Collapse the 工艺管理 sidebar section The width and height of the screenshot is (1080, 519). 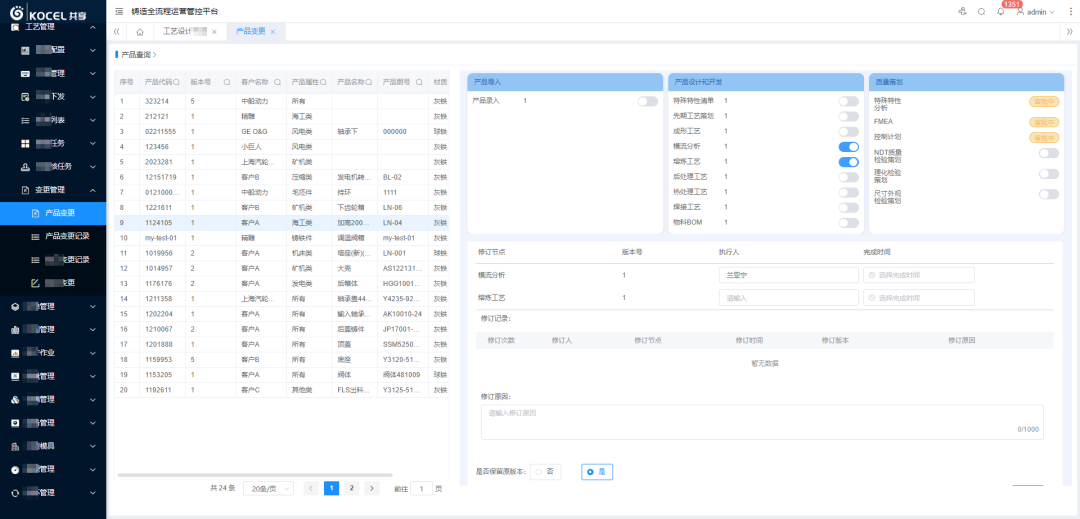pos(93,27)
